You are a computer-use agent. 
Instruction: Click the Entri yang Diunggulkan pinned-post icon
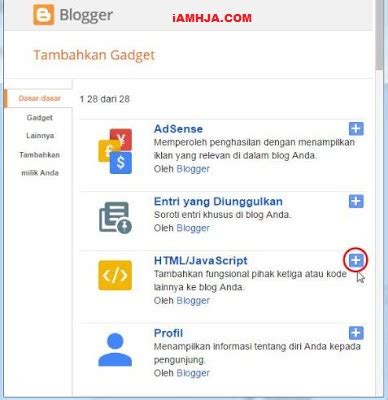[x=115, y=217]
